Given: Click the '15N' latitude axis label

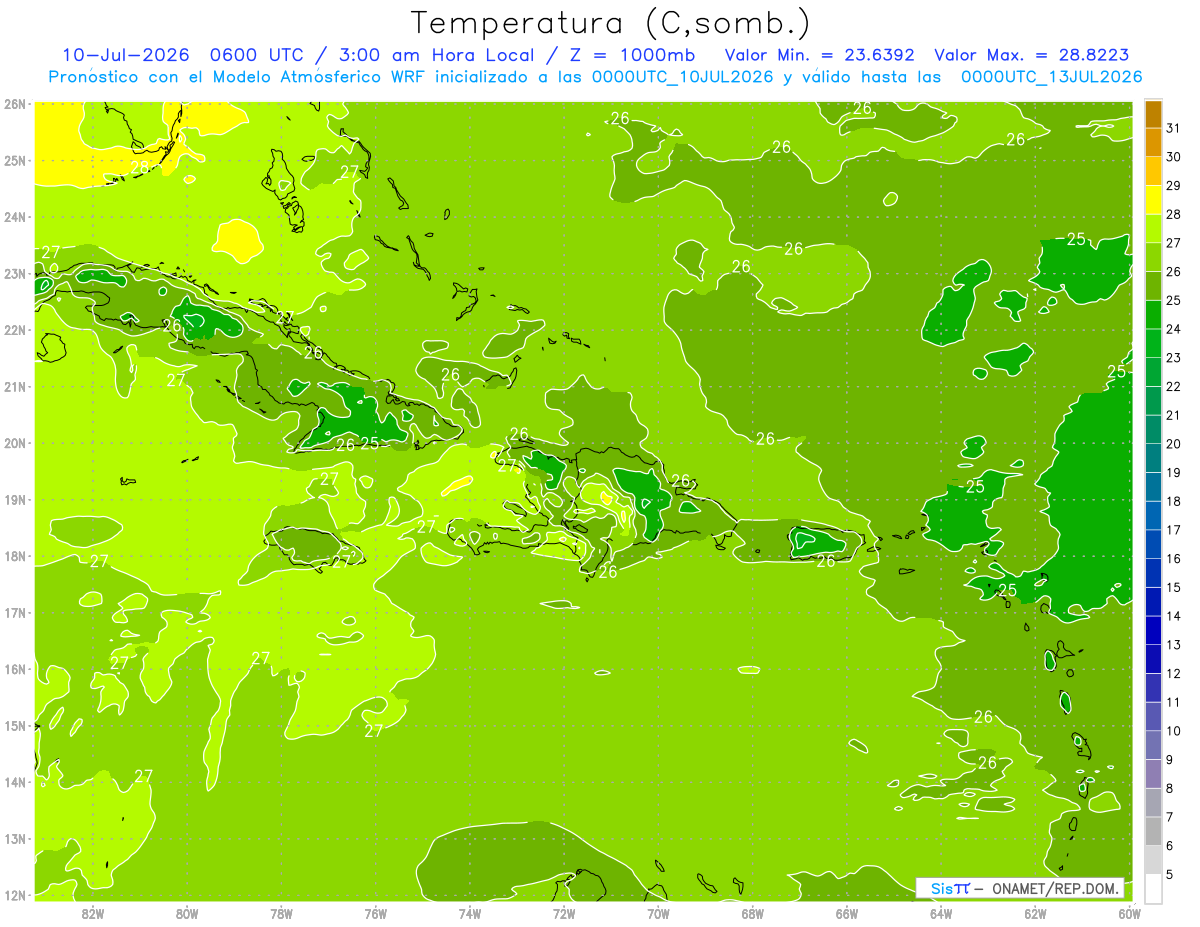Looking at the screenshot, I should click(15, 726).
